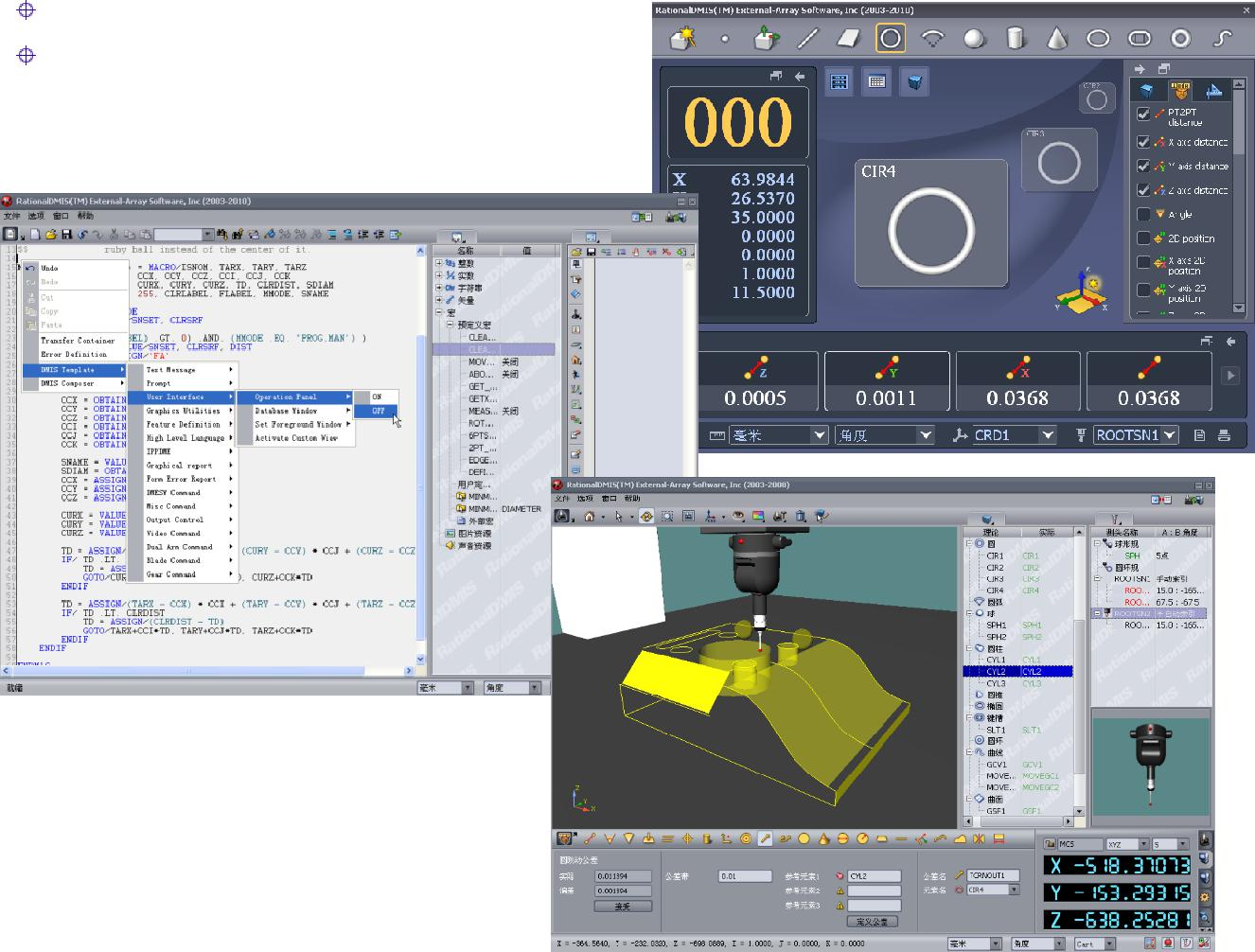Collapse the 圆柱 cylinder tree group
Screen dimensions: 1255x952
968,648
